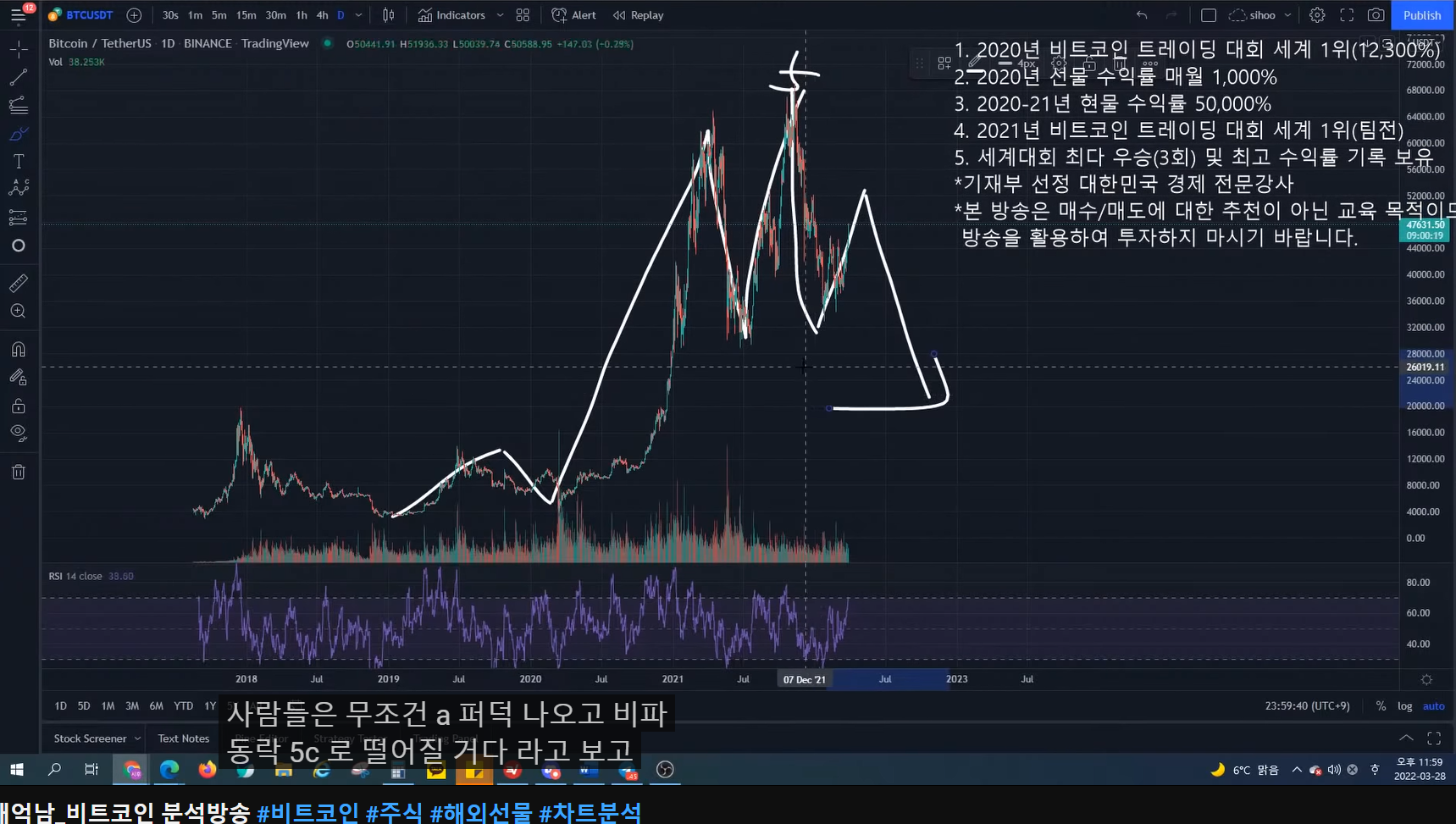Select the 15m interval
This screenshot has height=824, width=1456.
(x=246, y=15)
